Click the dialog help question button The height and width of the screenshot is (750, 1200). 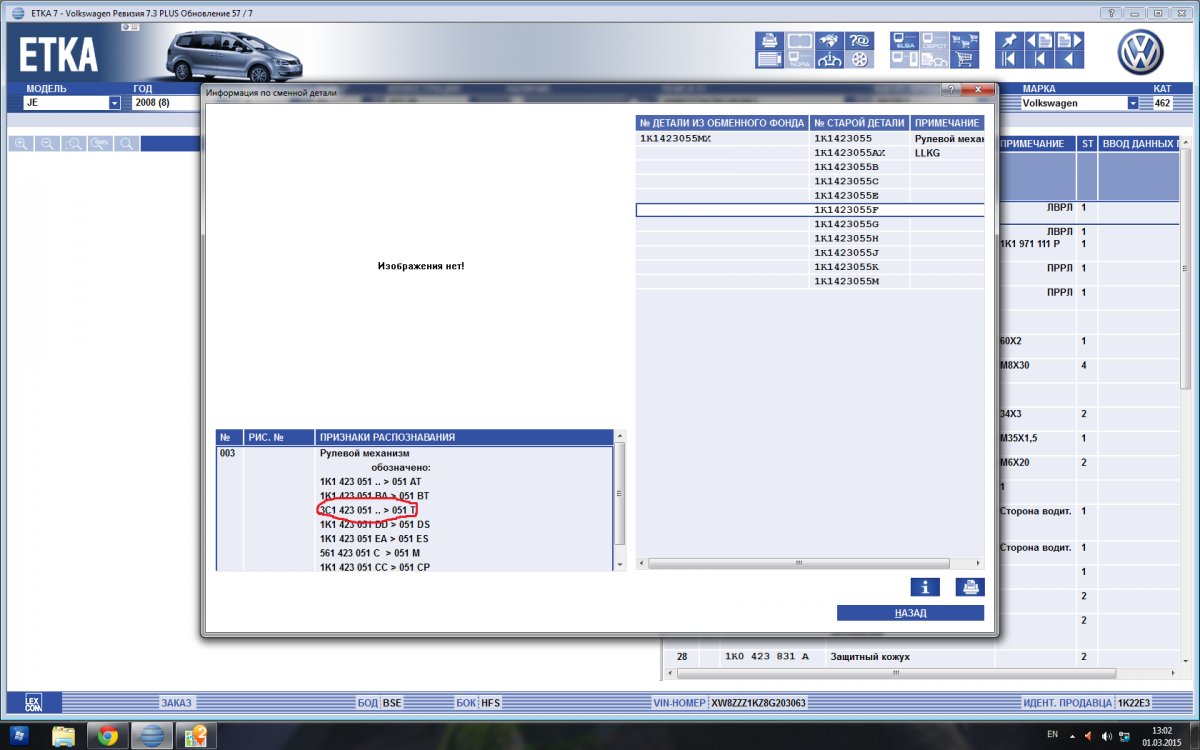point(952,90)
